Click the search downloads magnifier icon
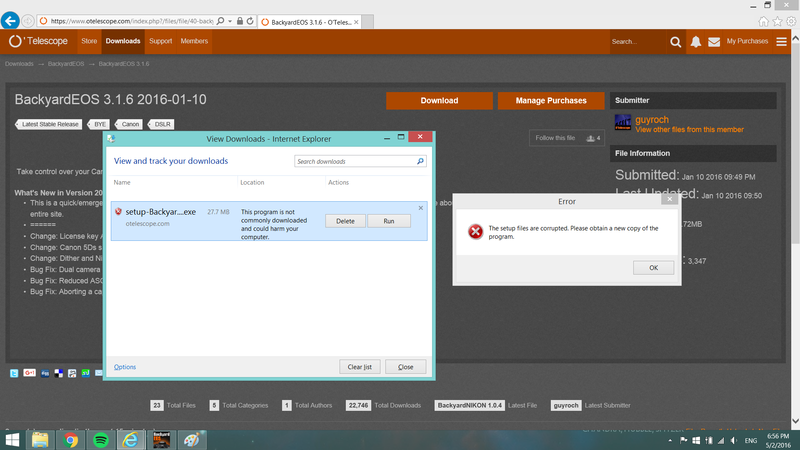 tap(420, 161)
